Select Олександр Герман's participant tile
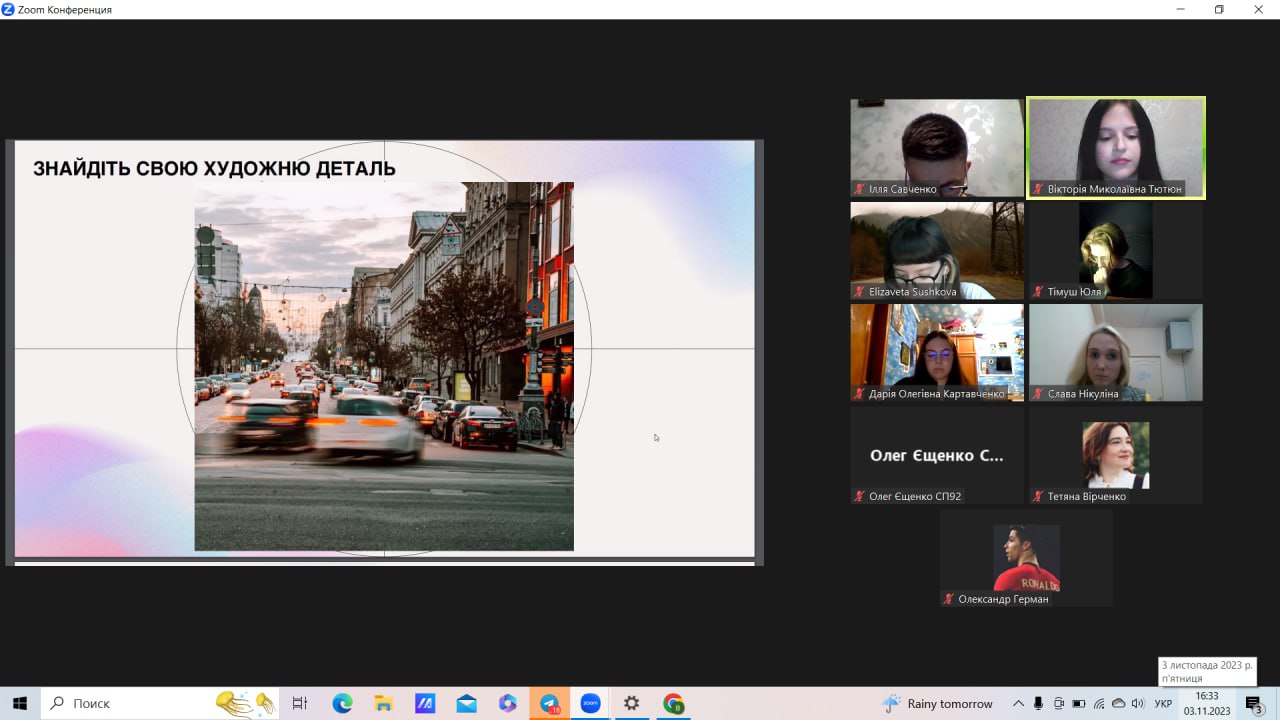The width and height of the screenshot is (1280, 720). [x=1026, y=558]
